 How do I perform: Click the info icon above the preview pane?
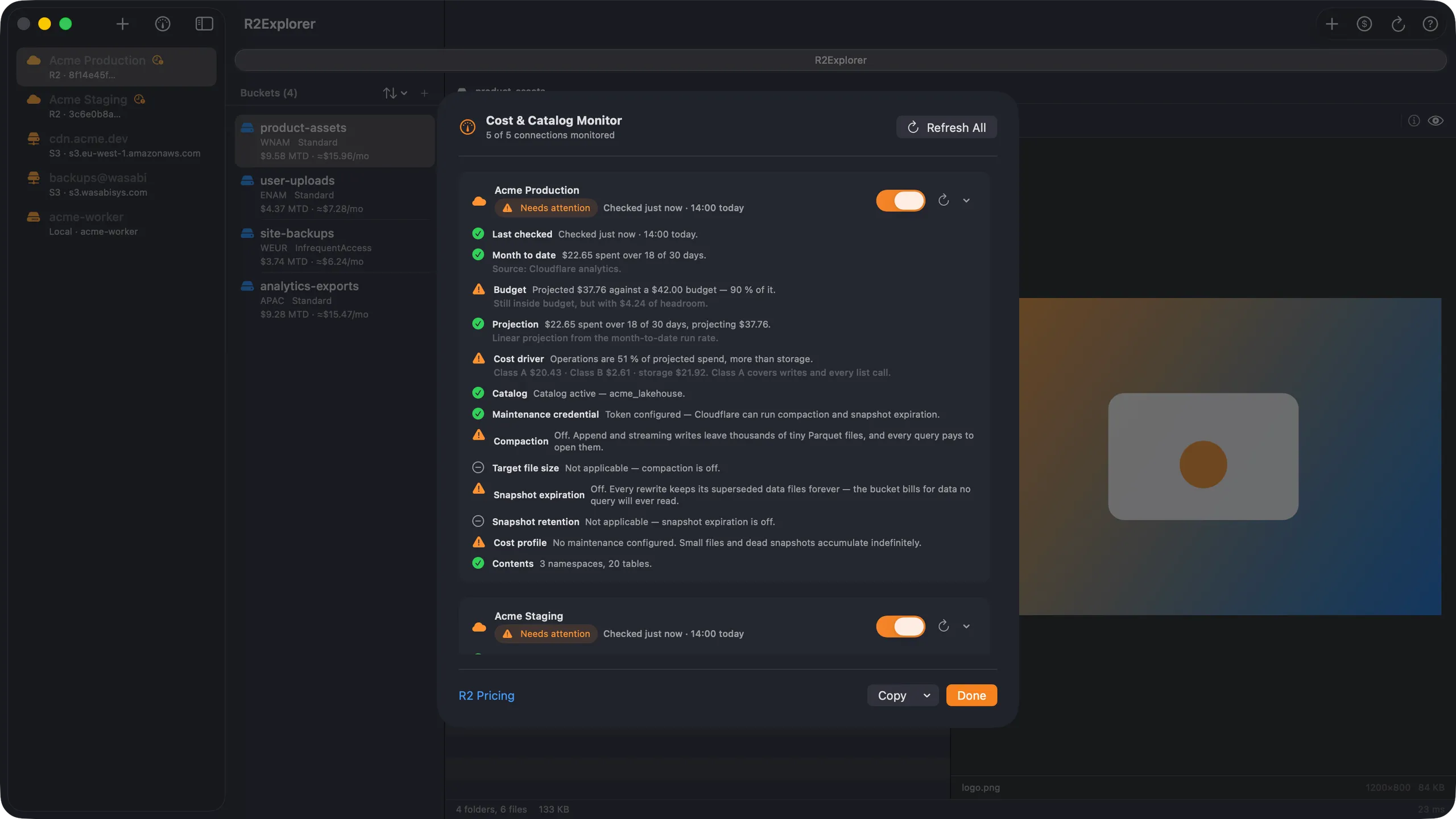pyautogui.click(x=1414, y=121)
